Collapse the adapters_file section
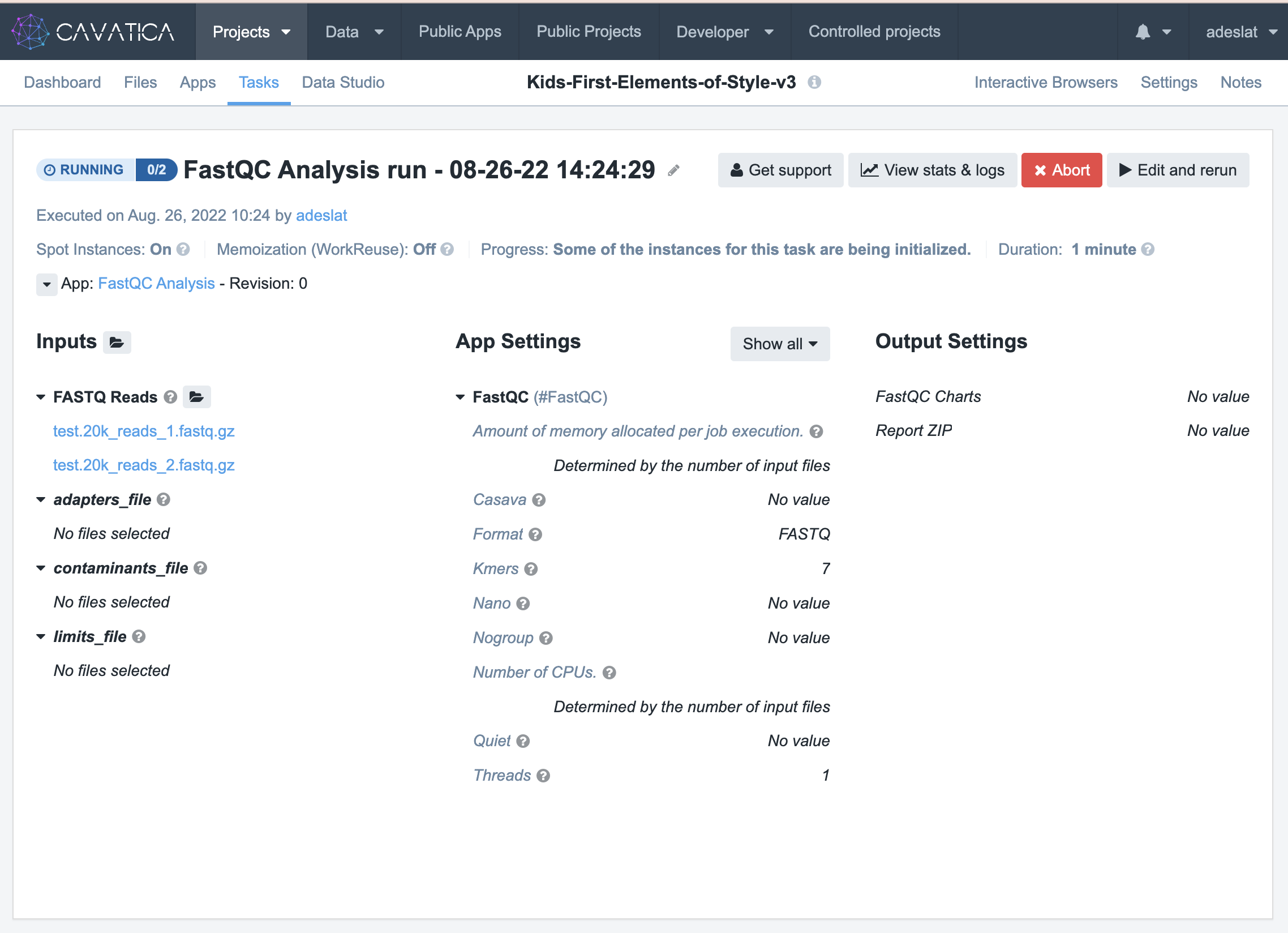This screenshot has height=933, width=1288. pyautogui.click(x=41, y=499)
